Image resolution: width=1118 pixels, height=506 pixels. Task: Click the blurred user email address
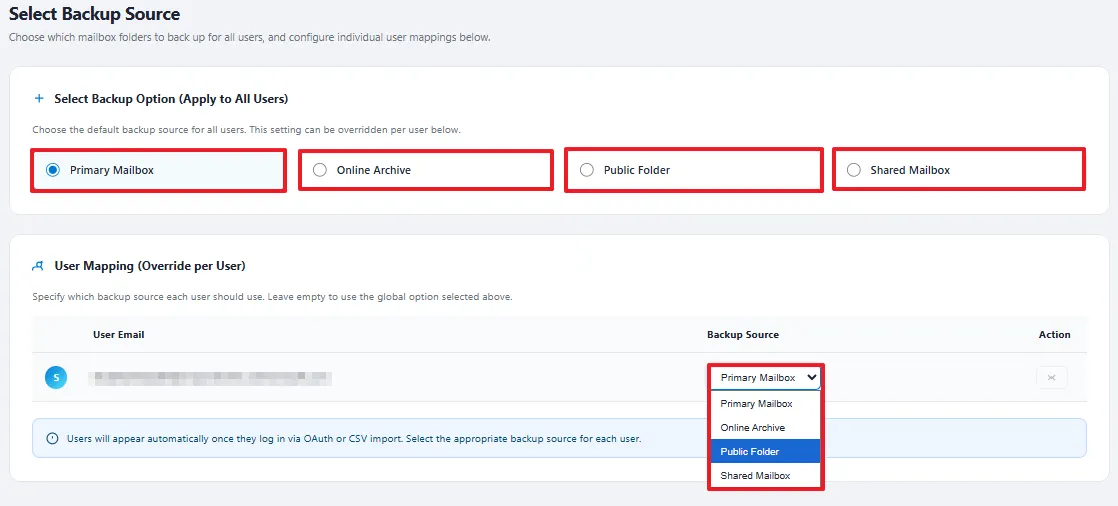pos(210,378)
